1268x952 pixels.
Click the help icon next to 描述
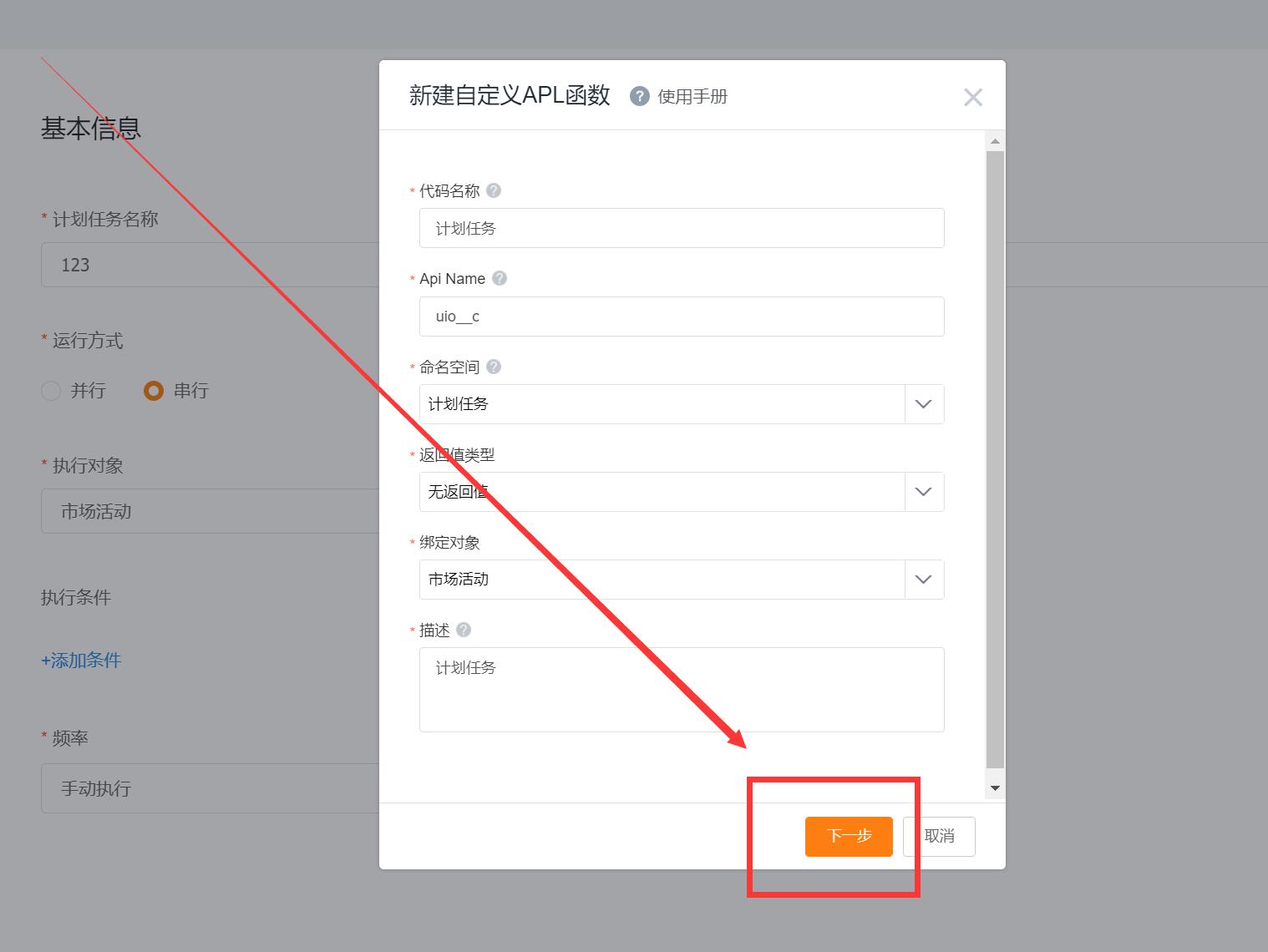464,630
